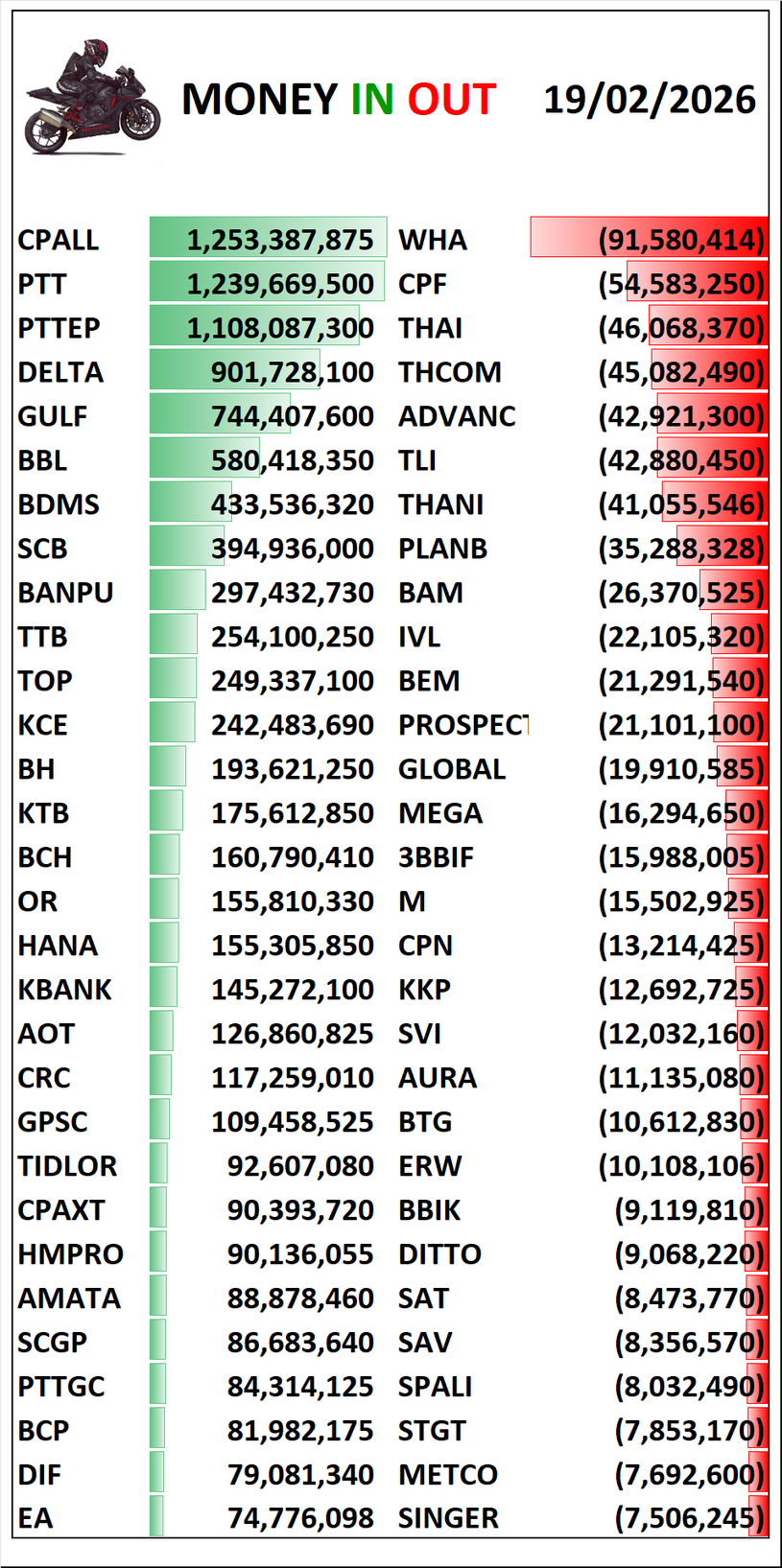Image resolution: width=782 pixels, height=1568 pixels.
Task: Click the date 19/02/2026
Action: pos(650,100)
